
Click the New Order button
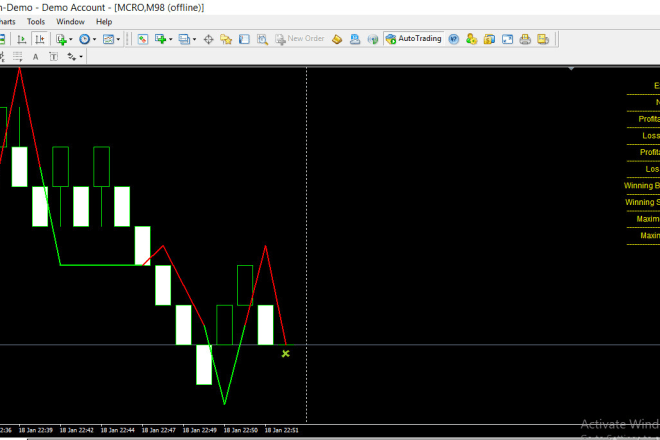[298, 39]
